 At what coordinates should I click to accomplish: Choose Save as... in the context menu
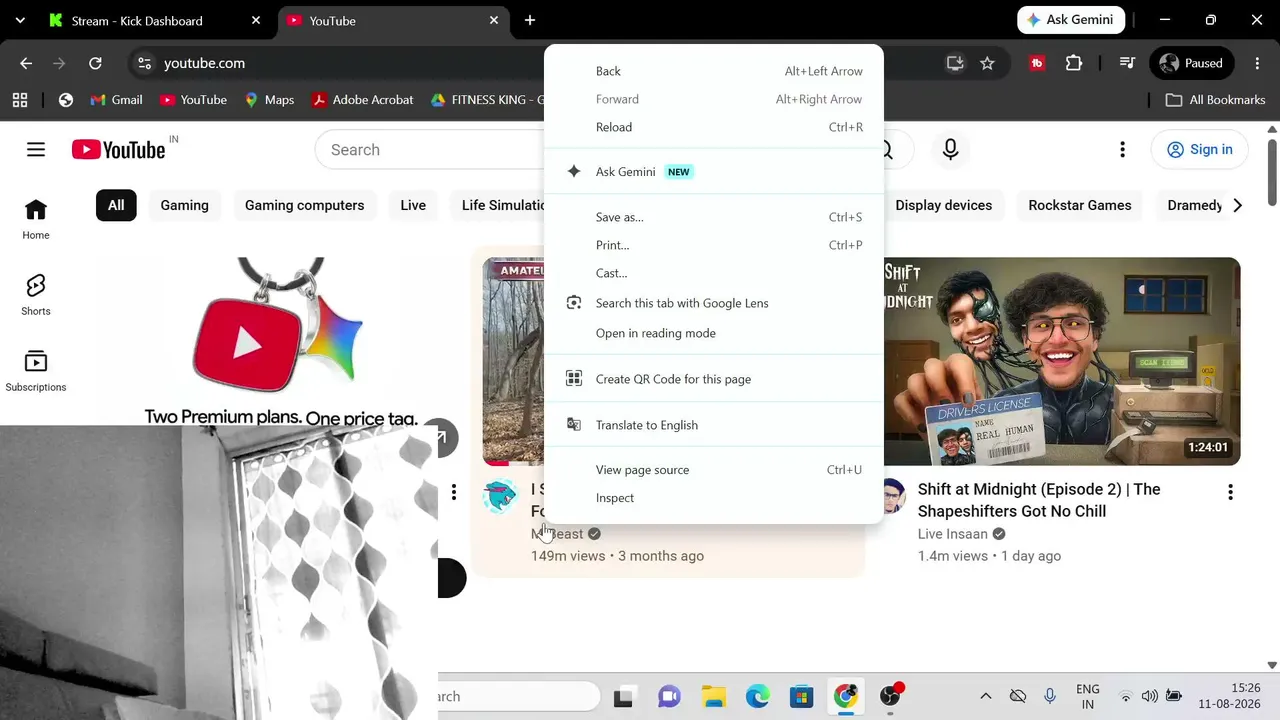(714, 217)
